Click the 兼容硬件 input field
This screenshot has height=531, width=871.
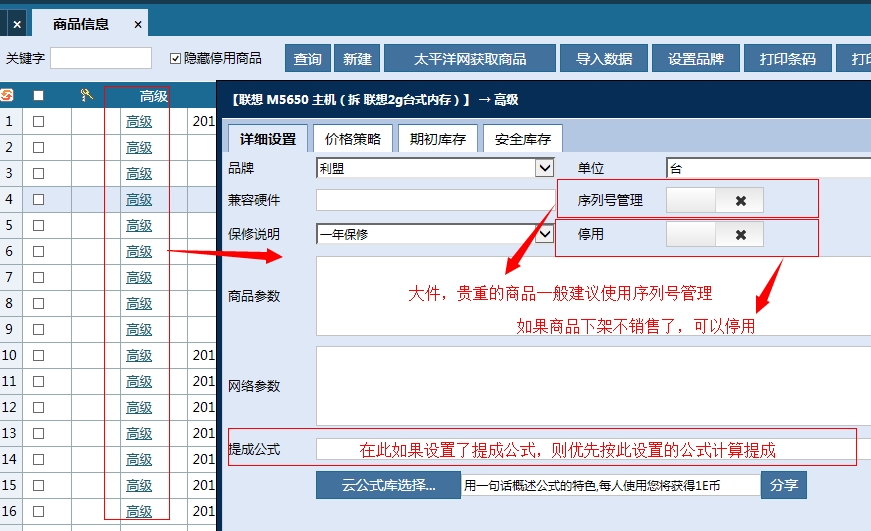[x=436, y=201]
